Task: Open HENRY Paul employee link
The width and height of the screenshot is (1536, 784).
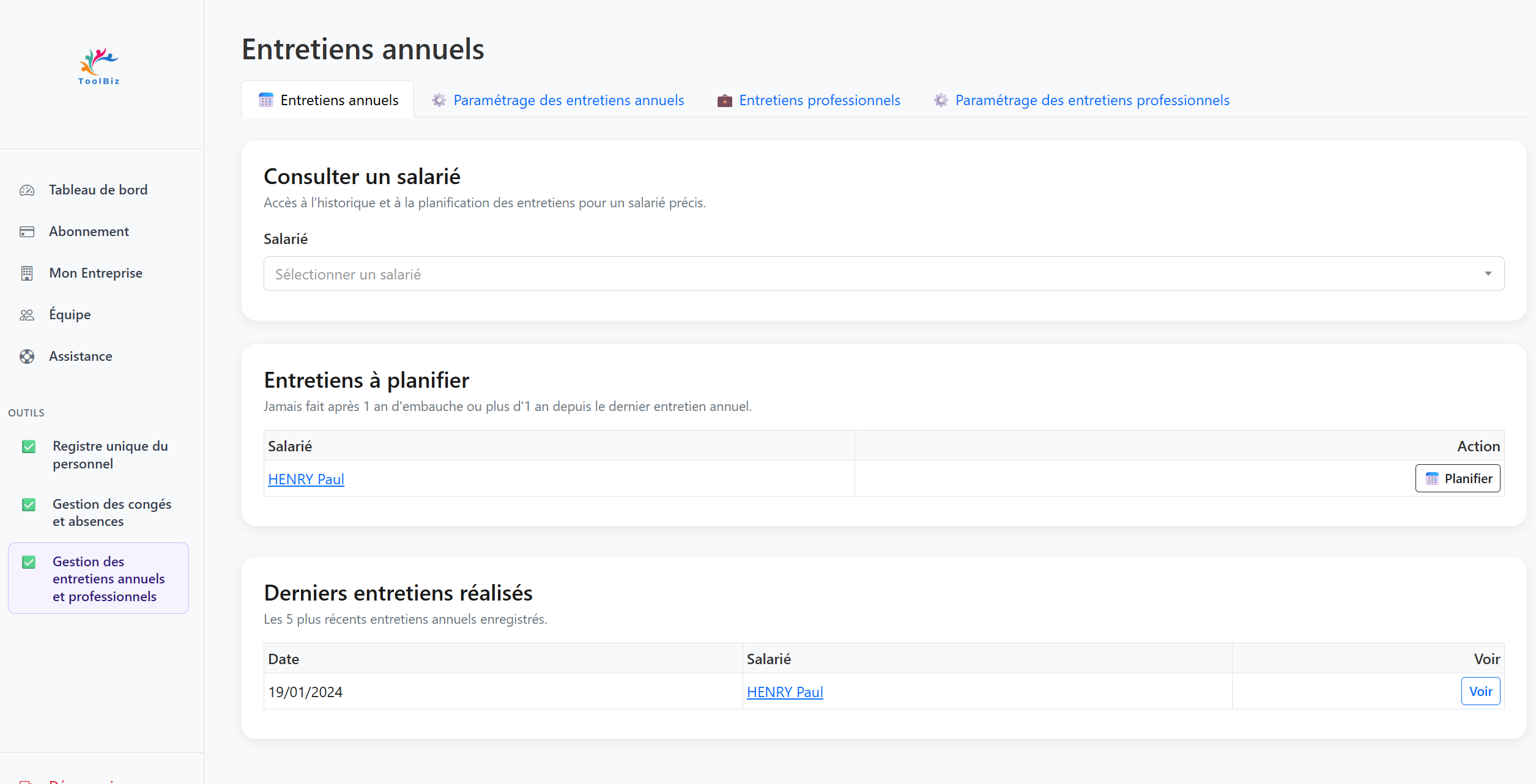Action: tap(306, 479)
